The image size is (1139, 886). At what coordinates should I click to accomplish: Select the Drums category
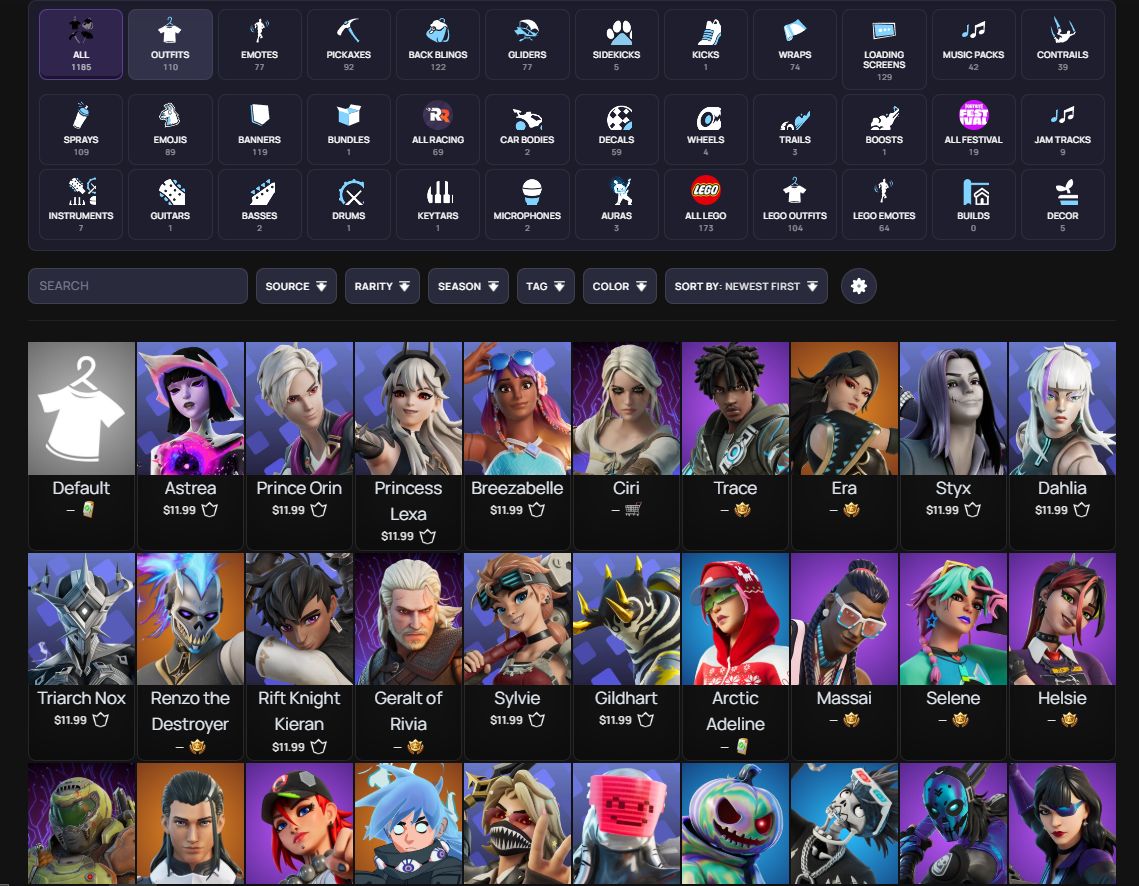point(349,205)
